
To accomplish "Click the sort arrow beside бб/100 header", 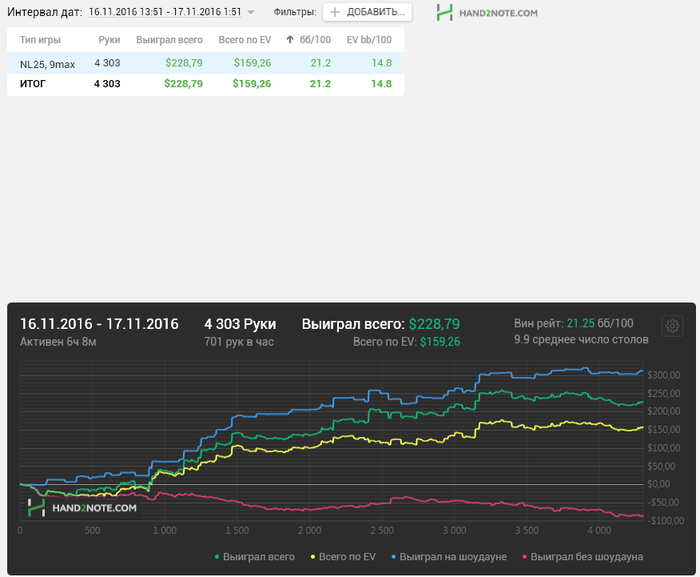I will coord(290,40).
